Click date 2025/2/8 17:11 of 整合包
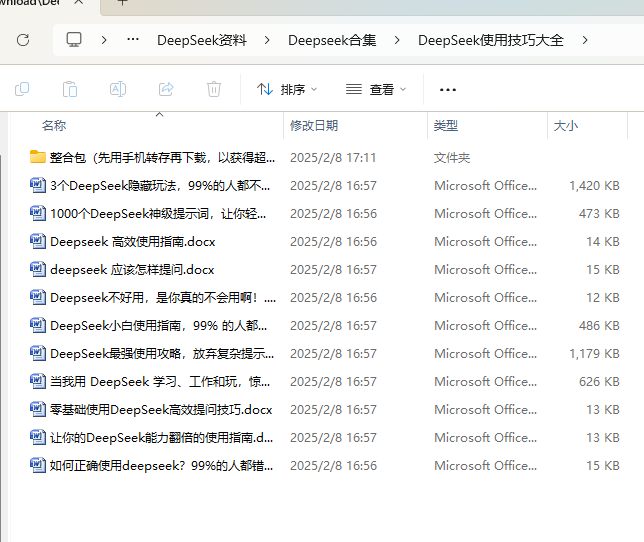 (333, 158)
